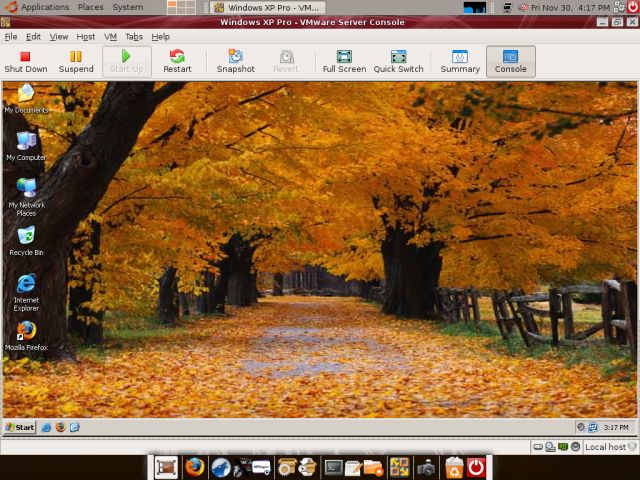Switch VM to Full Screen
This screenshot has width=640, height=480.
(x=344, y=62)
